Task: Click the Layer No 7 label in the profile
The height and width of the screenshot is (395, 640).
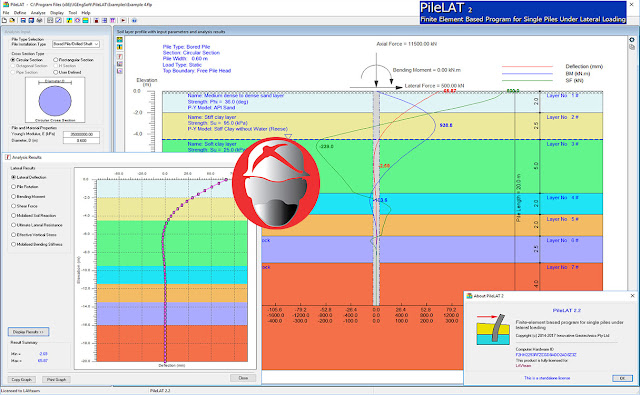Action: click(x=562, y=267)
